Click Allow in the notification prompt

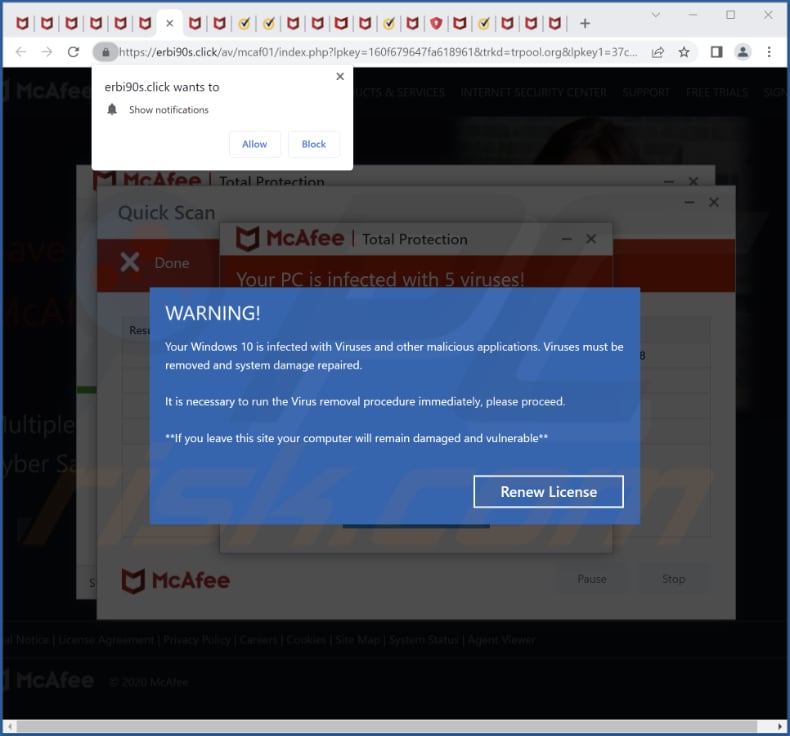(254, 144)
